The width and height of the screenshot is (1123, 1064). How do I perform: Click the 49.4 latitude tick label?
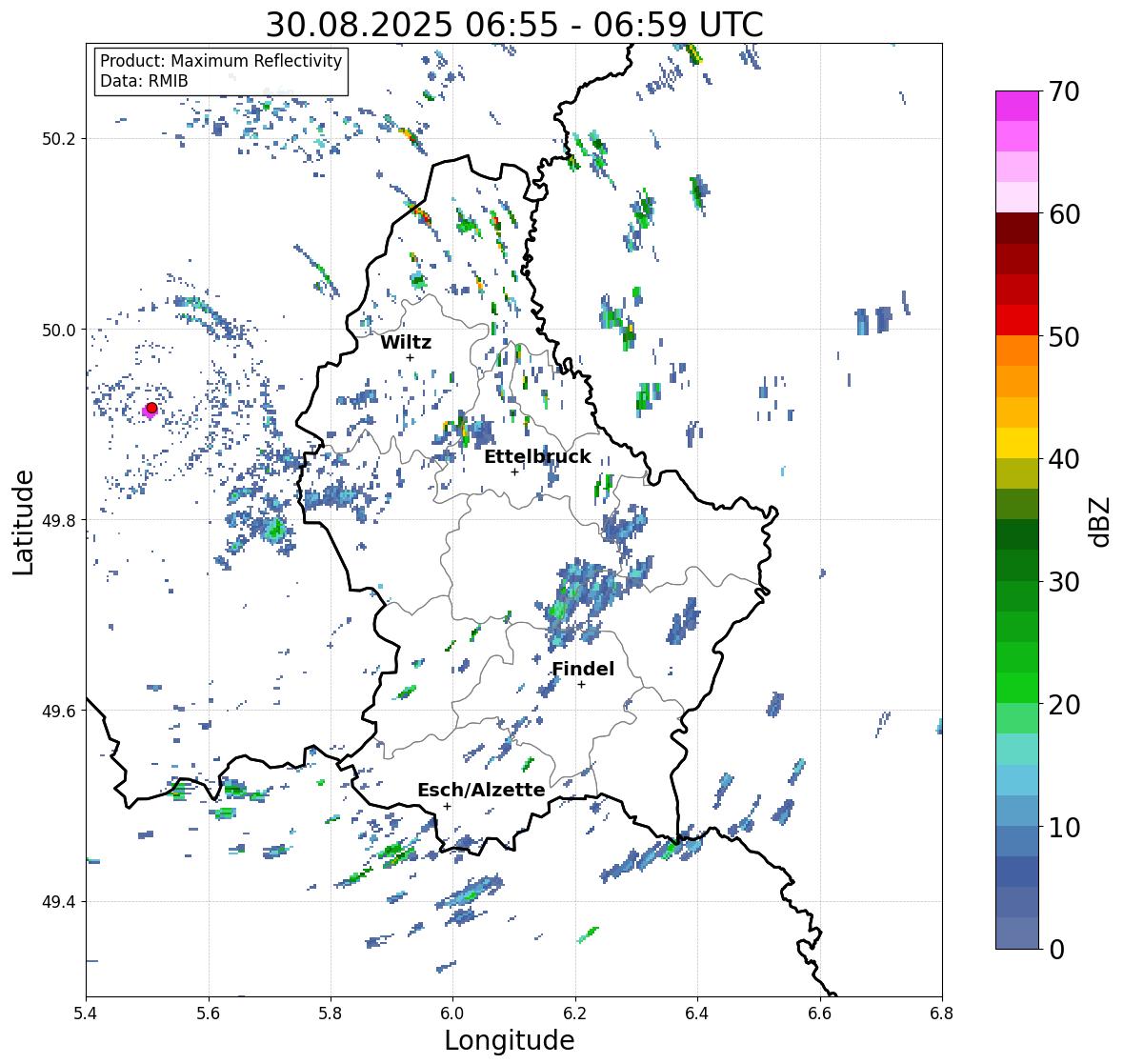[x=59, y=901]
